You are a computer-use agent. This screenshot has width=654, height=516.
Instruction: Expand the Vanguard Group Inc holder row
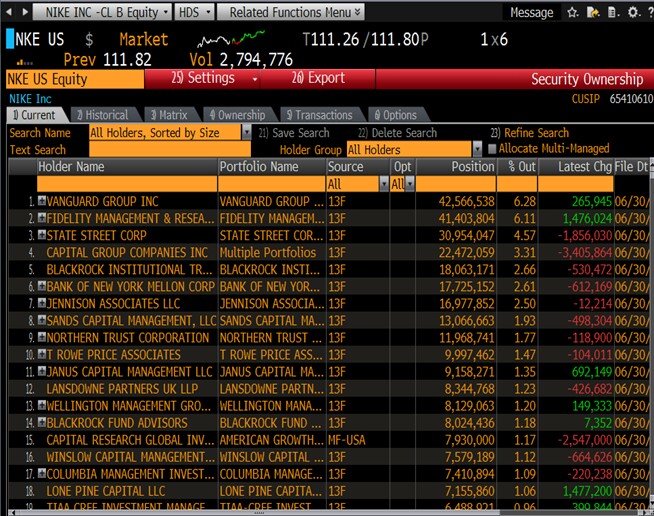42,201
